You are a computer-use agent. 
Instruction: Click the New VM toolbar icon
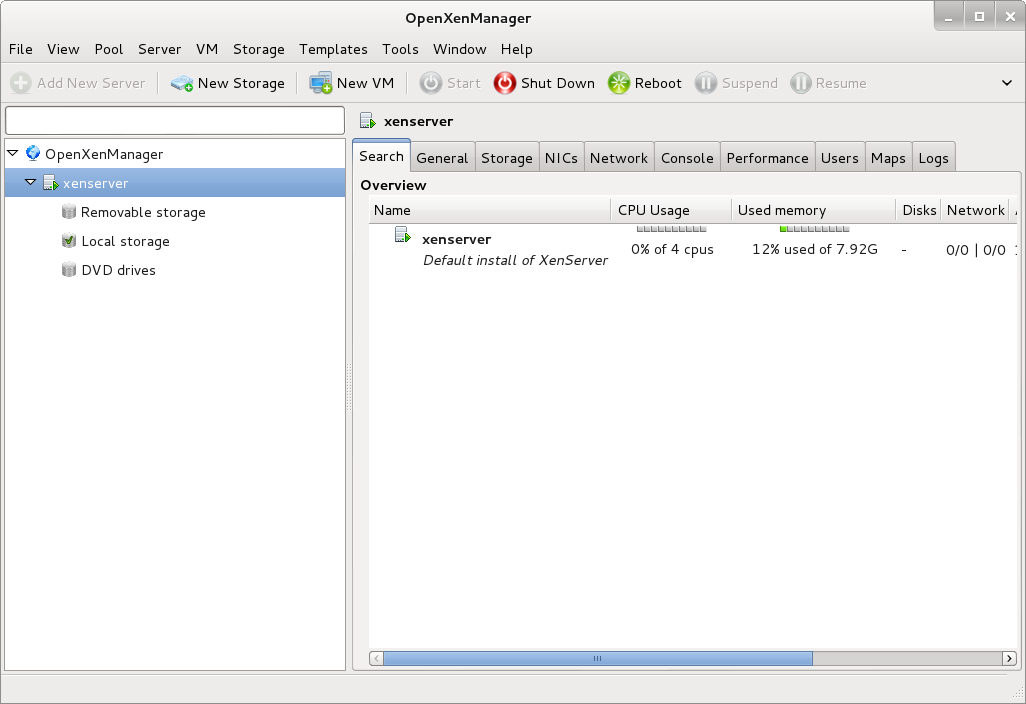tap(321, 84)
